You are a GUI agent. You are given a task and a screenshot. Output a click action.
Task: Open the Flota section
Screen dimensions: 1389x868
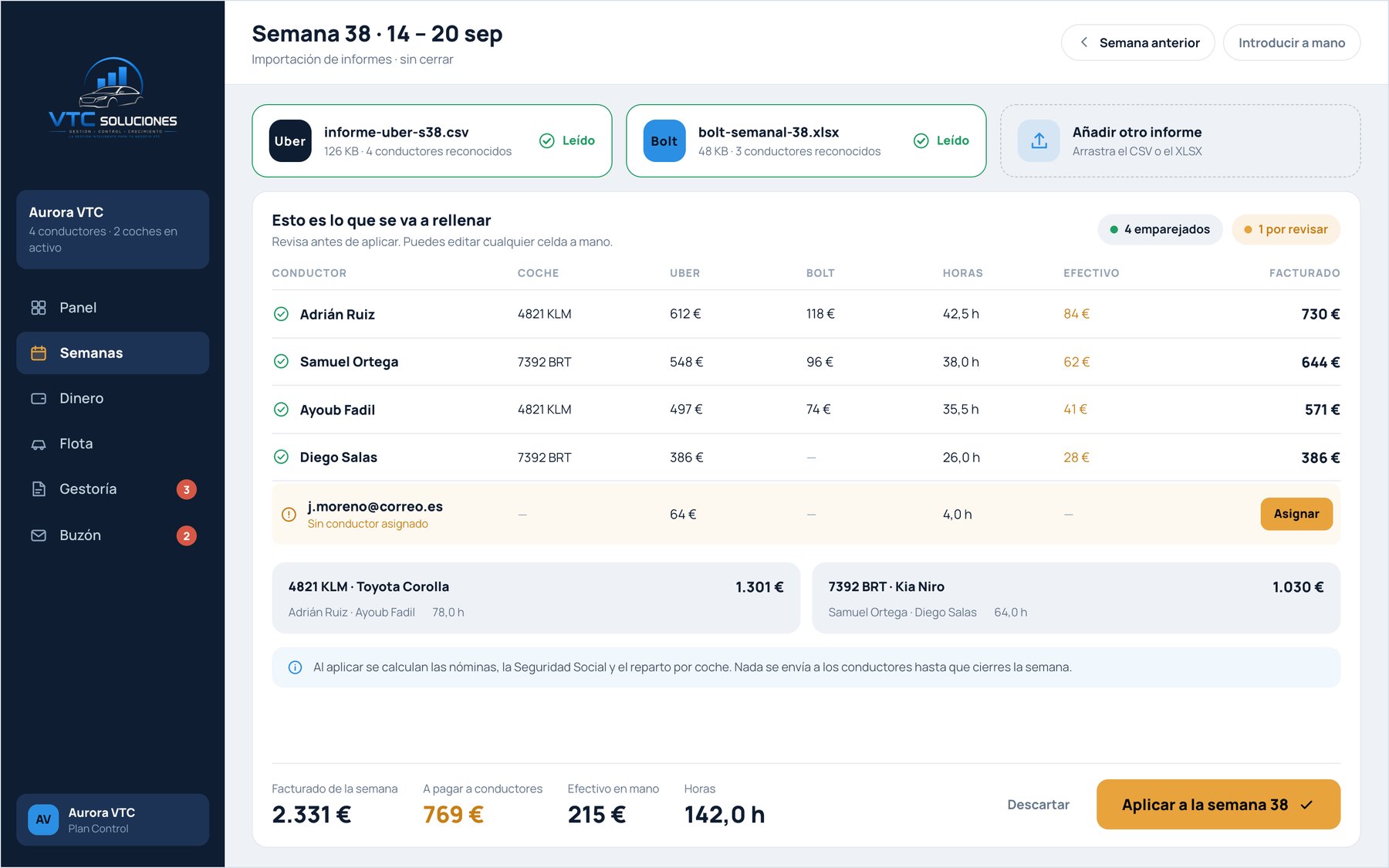click(113, 444)
